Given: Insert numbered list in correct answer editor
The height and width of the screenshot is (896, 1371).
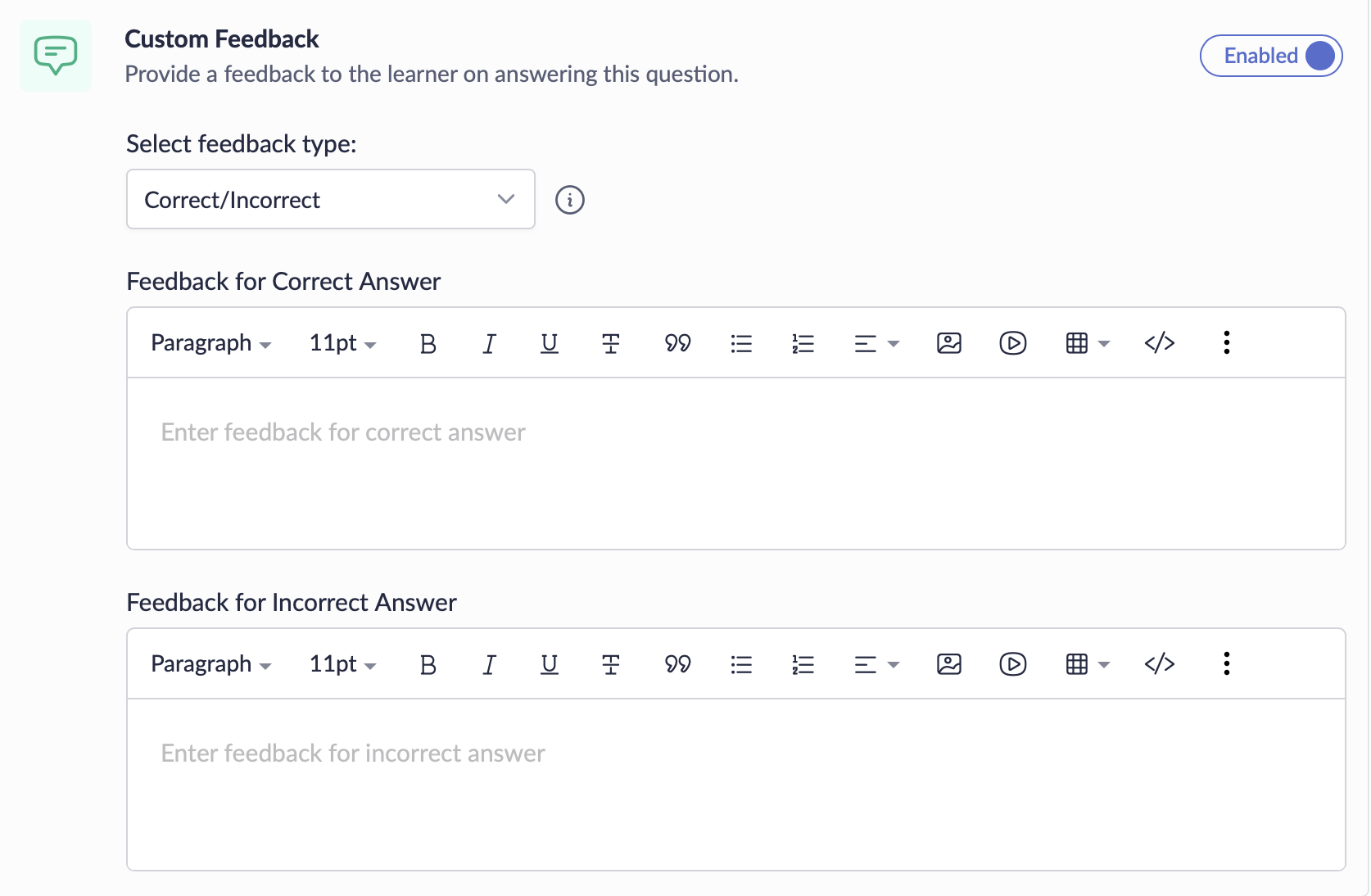Looking at the screenshot, I should (x=803, y=343).
